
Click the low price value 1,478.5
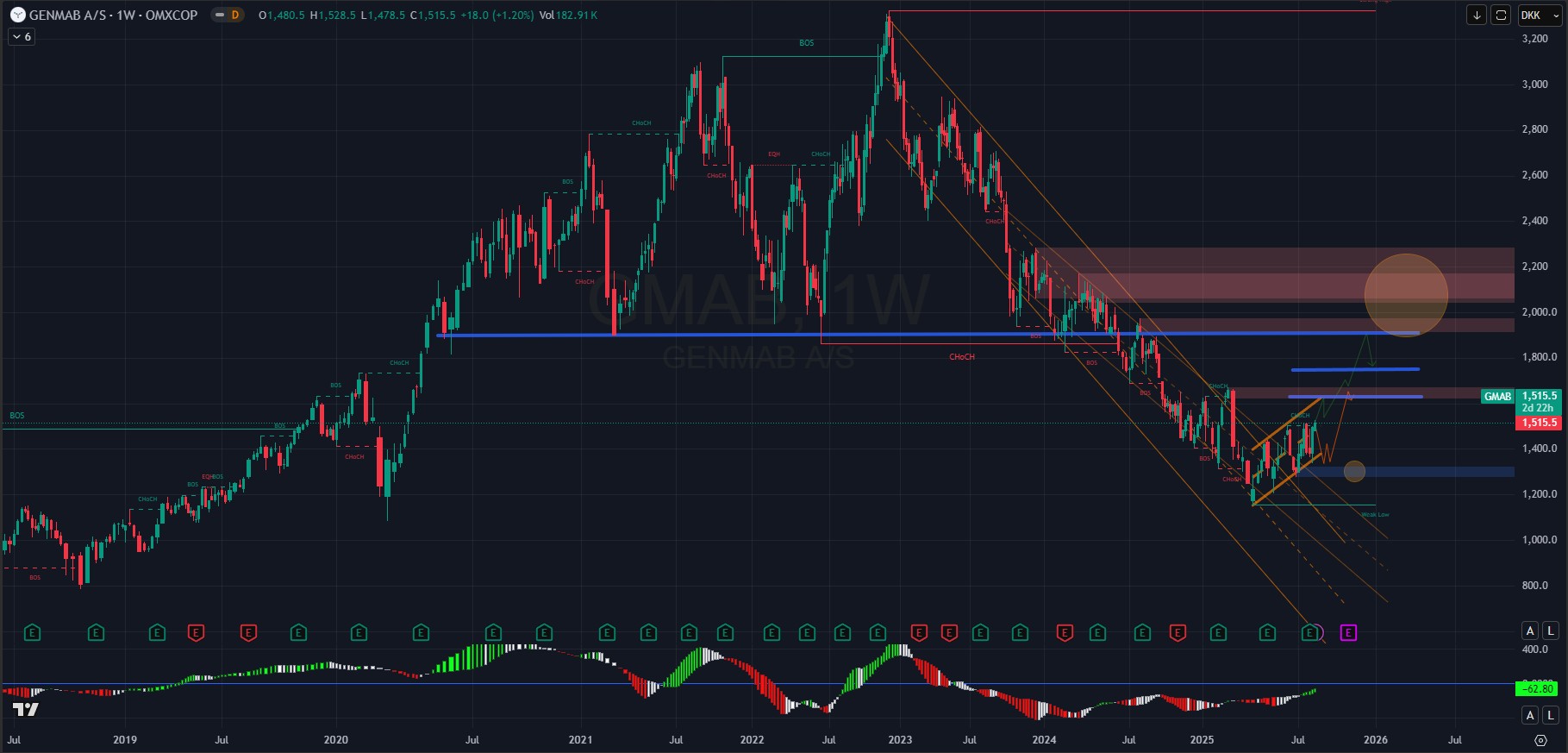pos(386,15)
